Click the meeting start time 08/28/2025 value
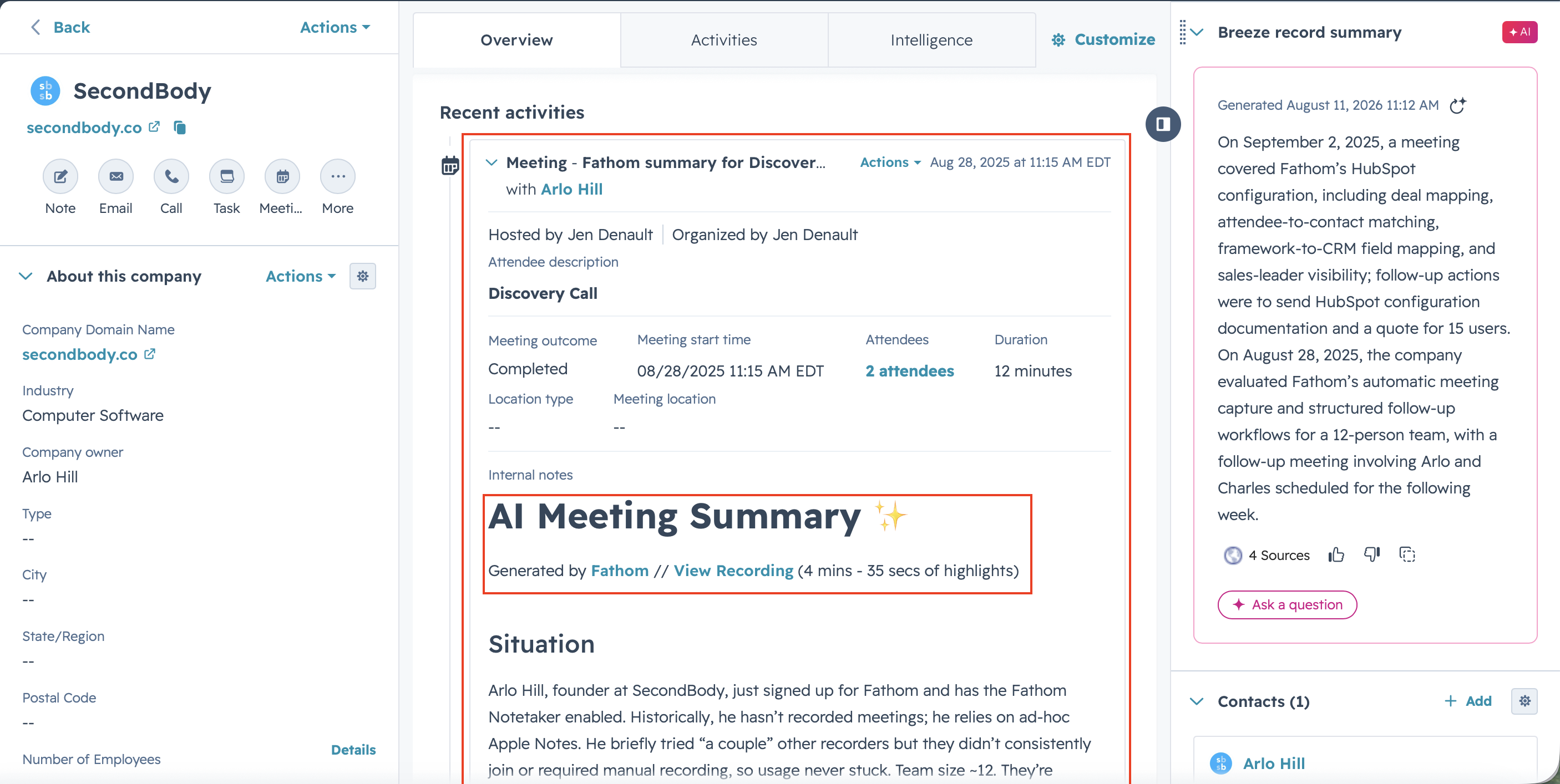The width and height of the screenshot is (1560, 784). tap(730, 371)
